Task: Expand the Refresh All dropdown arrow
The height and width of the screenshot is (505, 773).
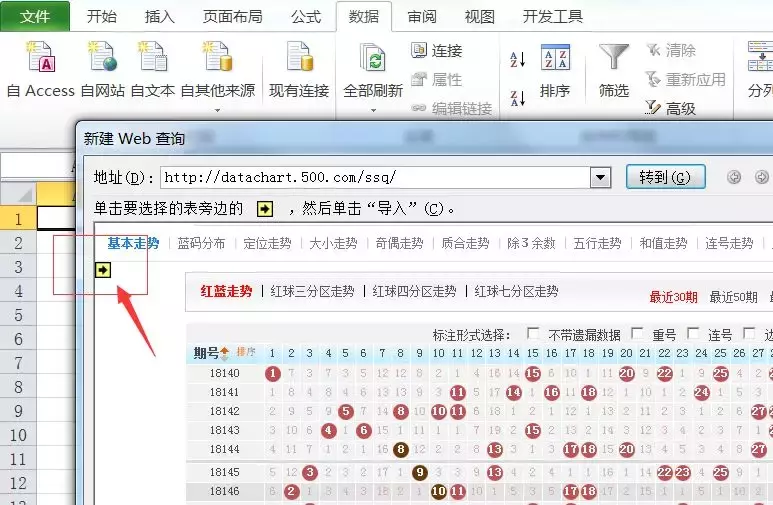Action: tap(373, 110)
